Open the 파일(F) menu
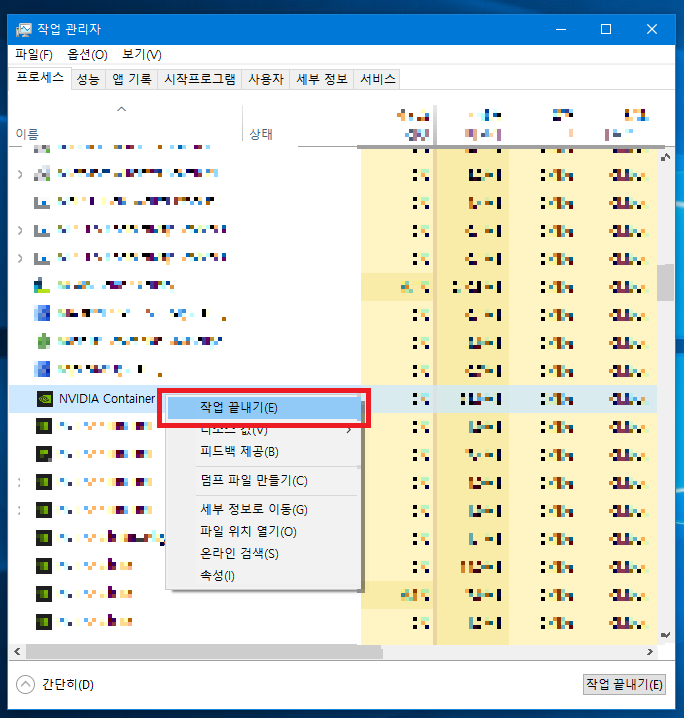 (33, 54)
